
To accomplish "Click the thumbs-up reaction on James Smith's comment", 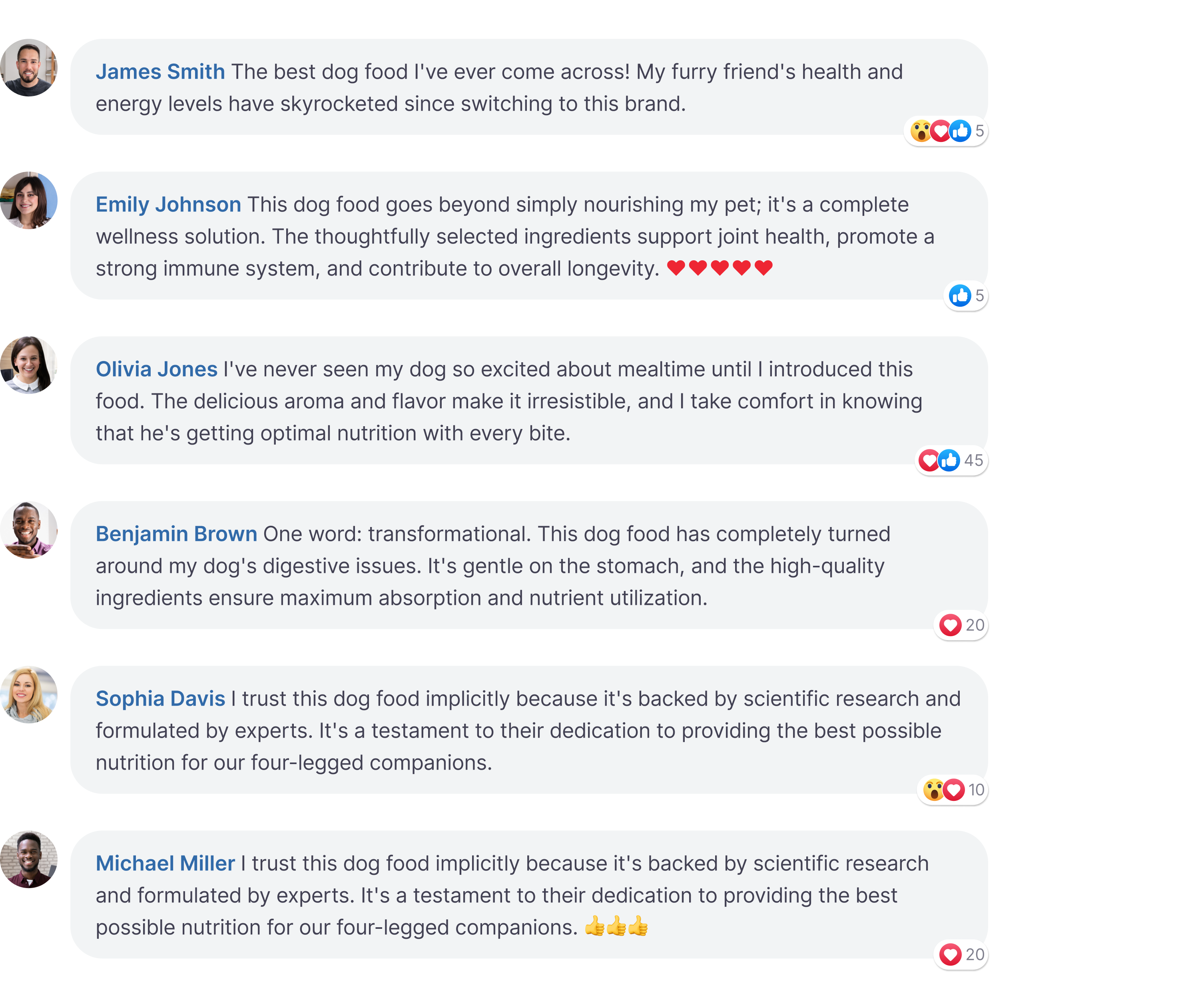I will pyautogui.click(x=960, y=131).
